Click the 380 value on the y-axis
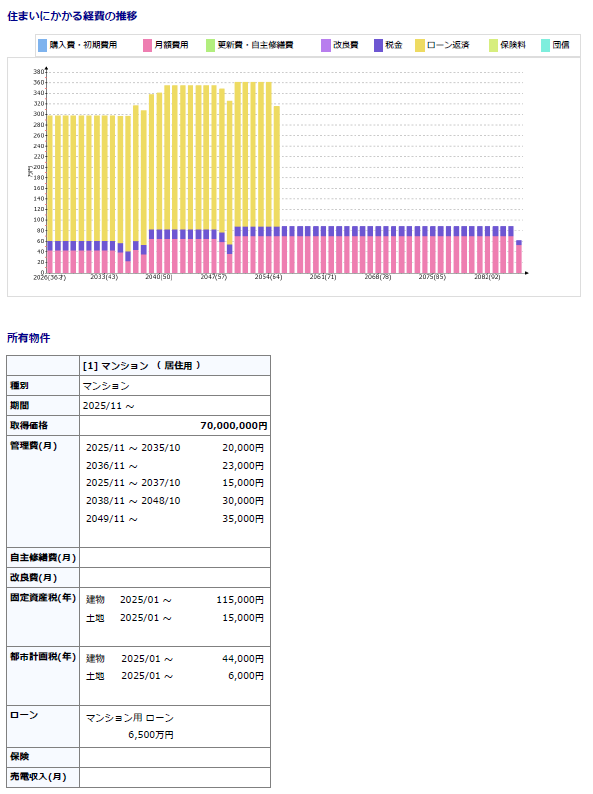Screen dimensions: 593x794 point(38,72)
